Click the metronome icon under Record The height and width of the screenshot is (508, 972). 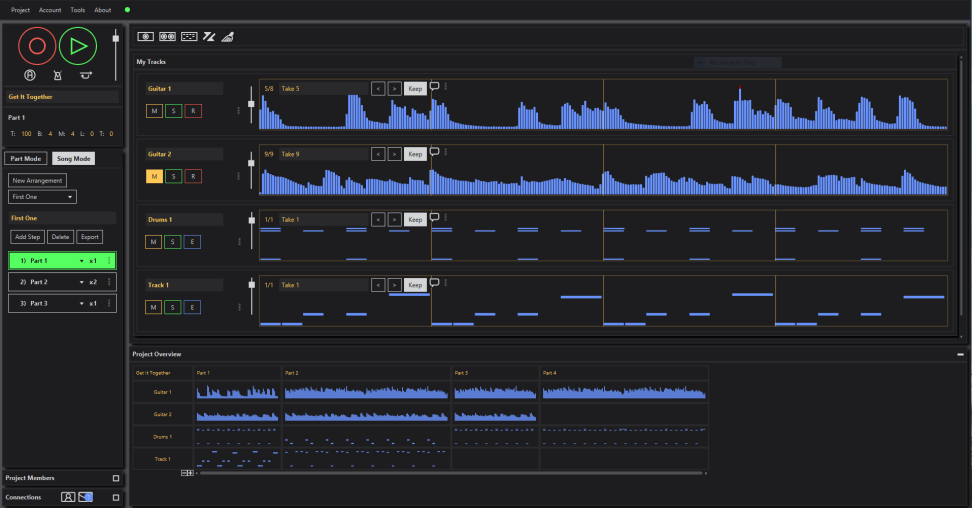point(57,75)
